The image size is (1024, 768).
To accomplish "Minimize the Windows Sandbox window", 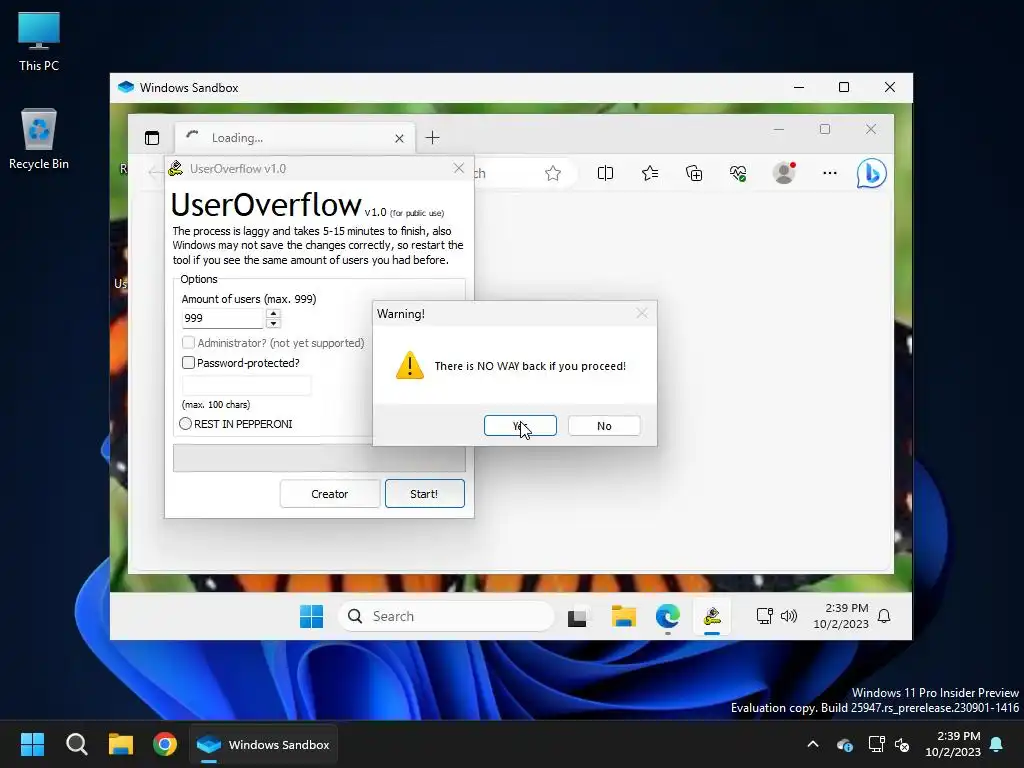I will coord(799,88).
